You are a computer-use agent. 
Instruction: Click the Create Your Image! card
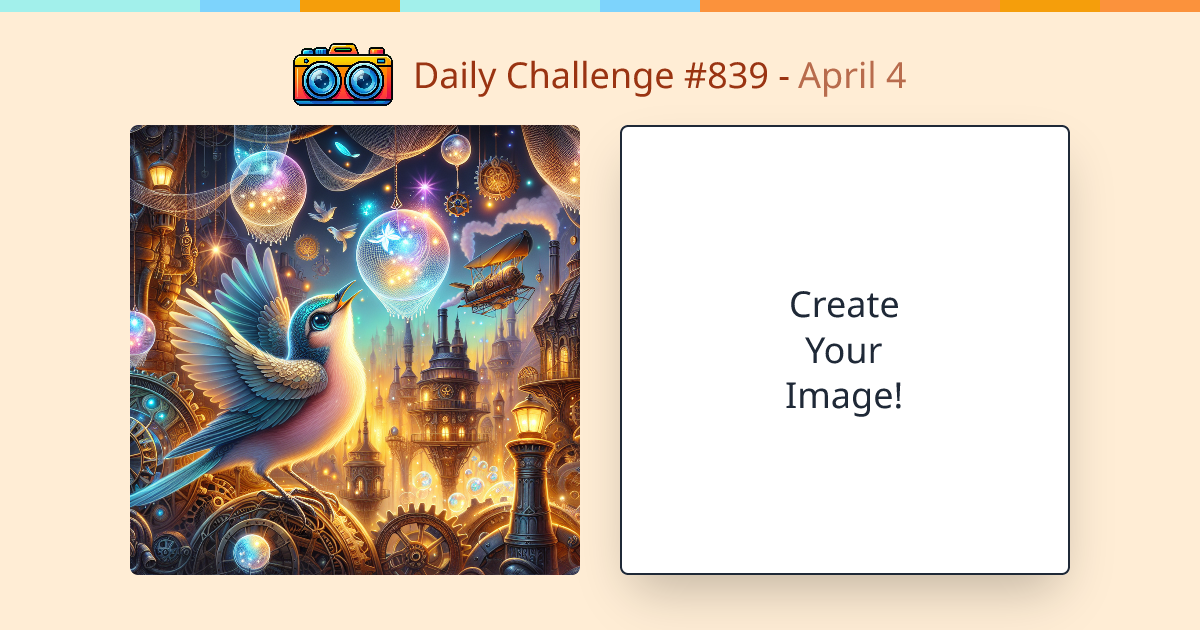tap(845, 350)
